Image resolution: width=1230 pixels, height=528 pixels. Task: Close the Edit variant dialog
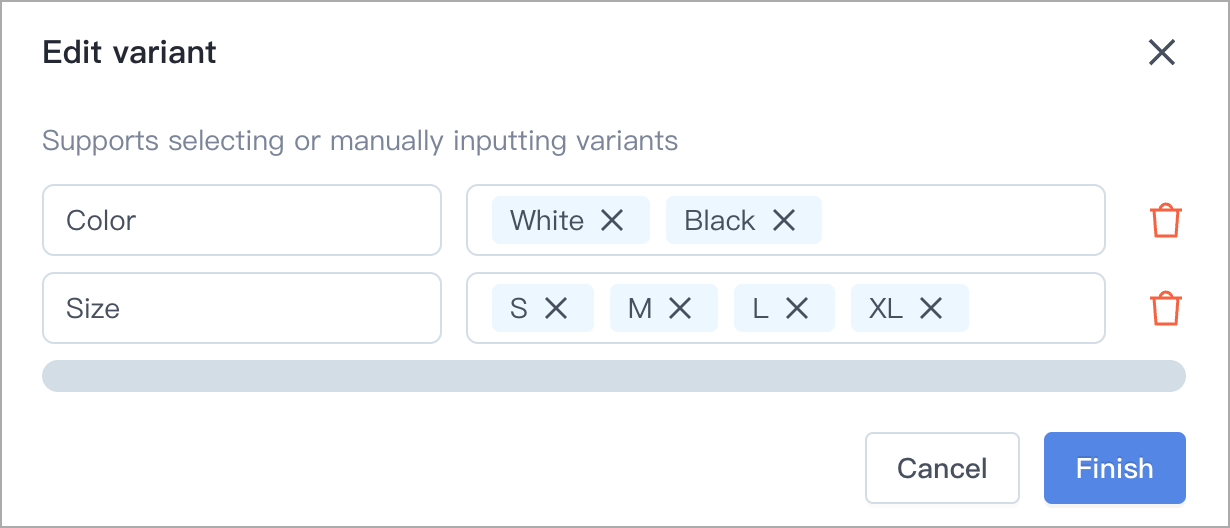tap(1161, 52)
